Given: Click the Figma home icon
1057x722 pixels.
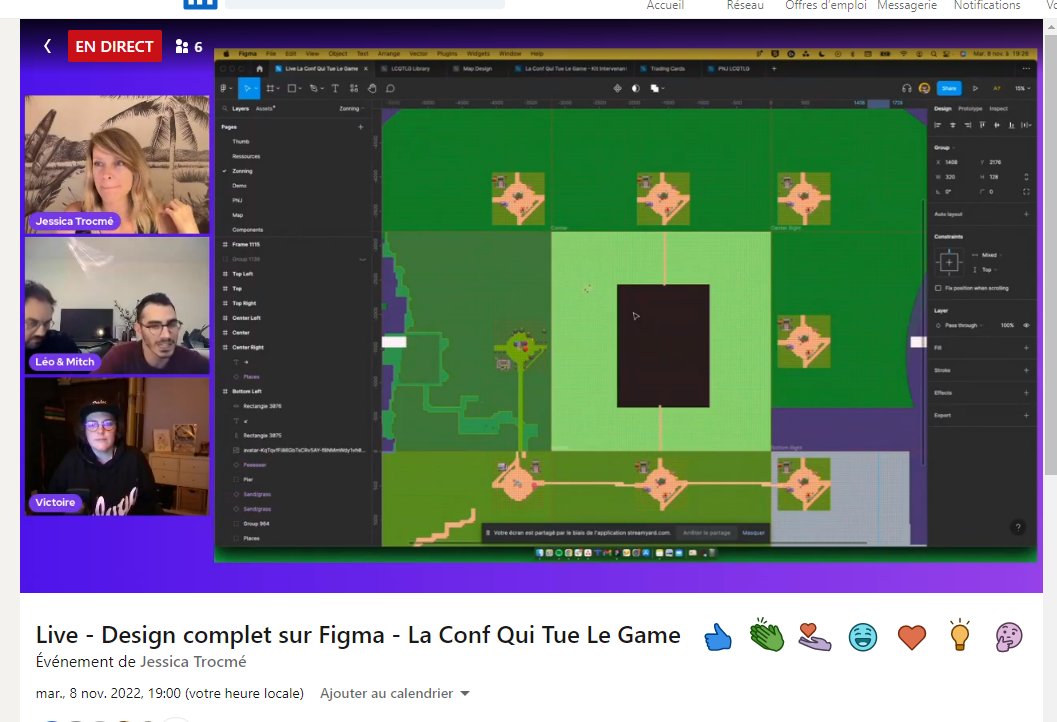Looking at the screenshot, I should point(260,69).
